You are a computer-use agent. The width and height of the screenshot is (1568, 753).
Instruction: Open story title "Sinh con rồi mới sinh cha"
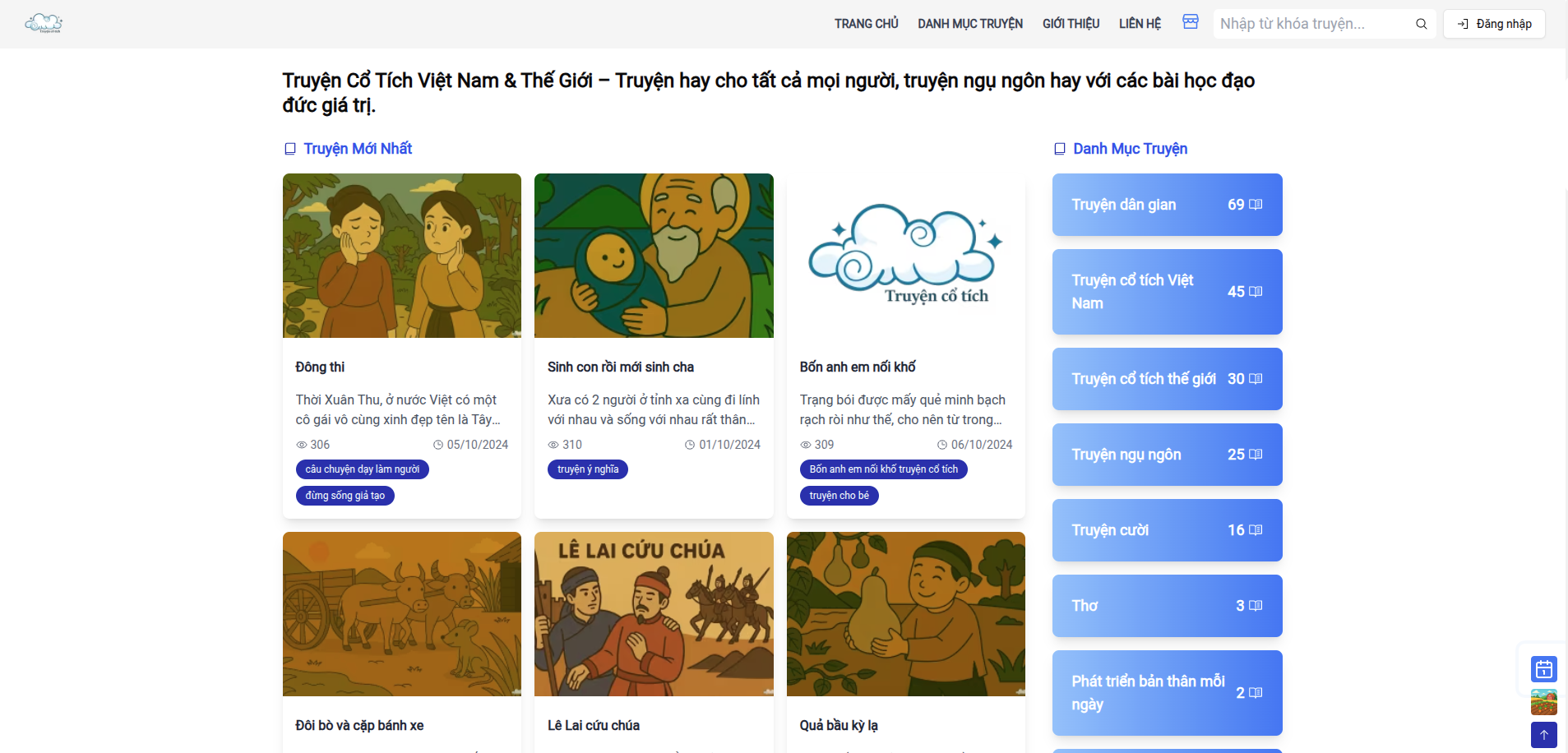coord(621,367)
